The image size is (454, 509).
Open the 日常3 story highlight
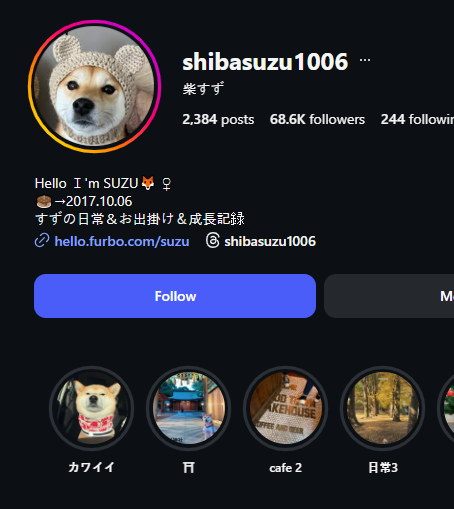pyautogui.click(x=383, y=408)
